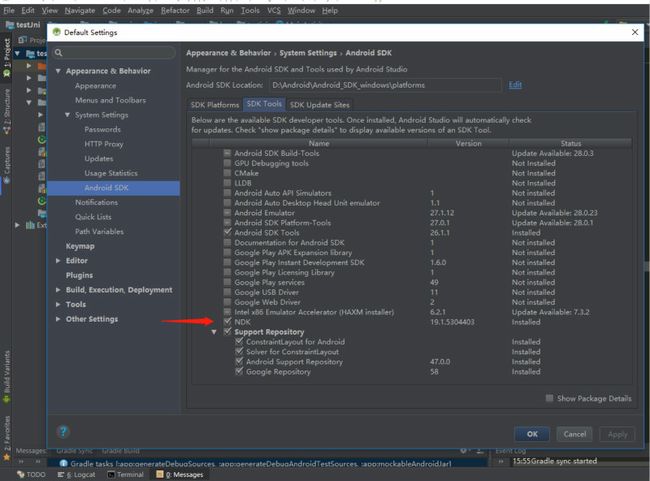Open the Plugins settings page
Image resolution: width=650 pixels, height=481 pixels.
click(x=79, y=275)
